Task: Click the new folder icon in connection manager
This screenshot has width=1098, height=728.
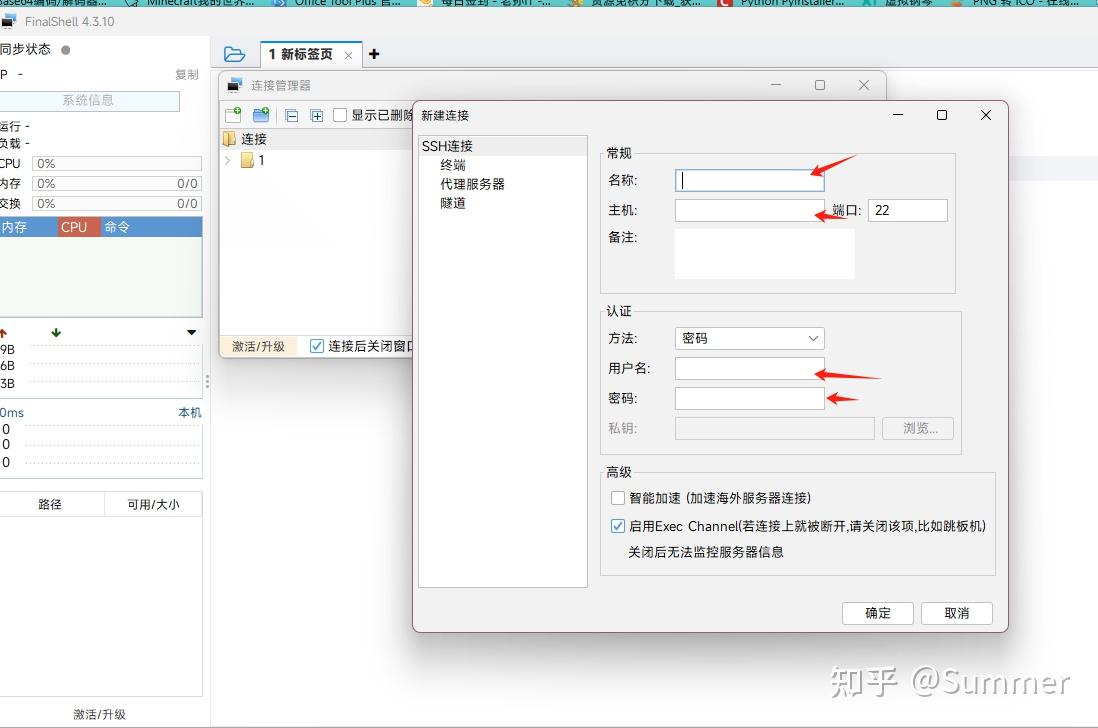Action: click(262, 116)
